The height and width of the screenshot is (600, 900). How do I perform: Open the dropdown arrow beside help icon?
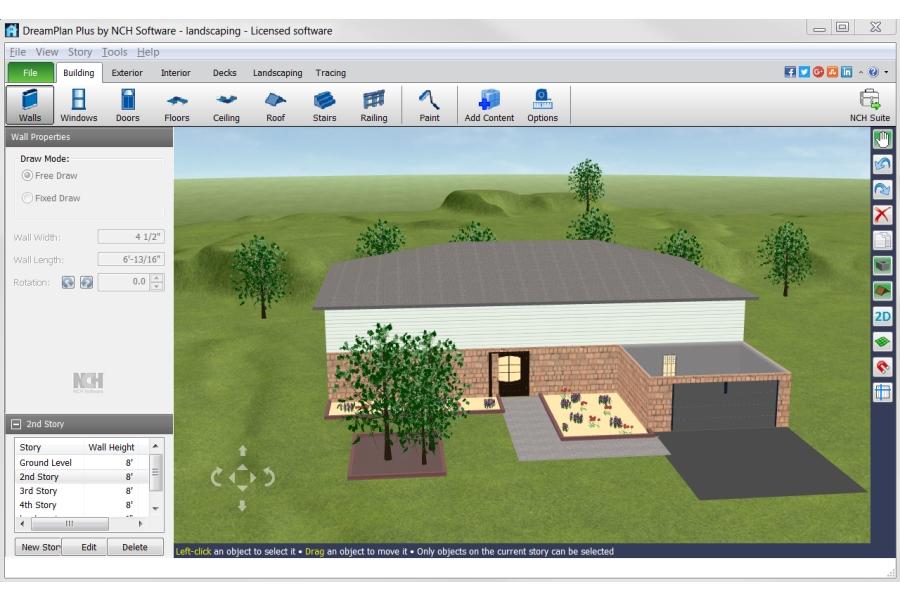pyautogui.click(x=887, y=72)
